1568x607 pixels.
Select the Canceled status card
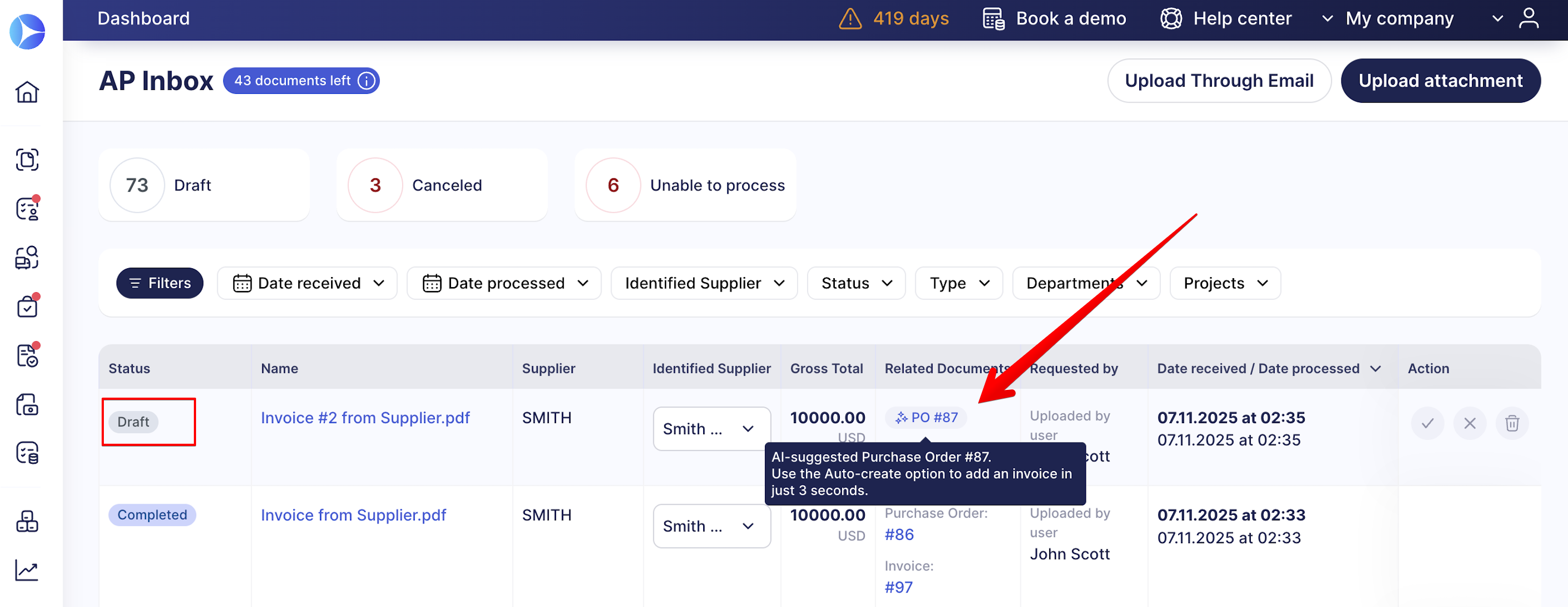(442, 185)
